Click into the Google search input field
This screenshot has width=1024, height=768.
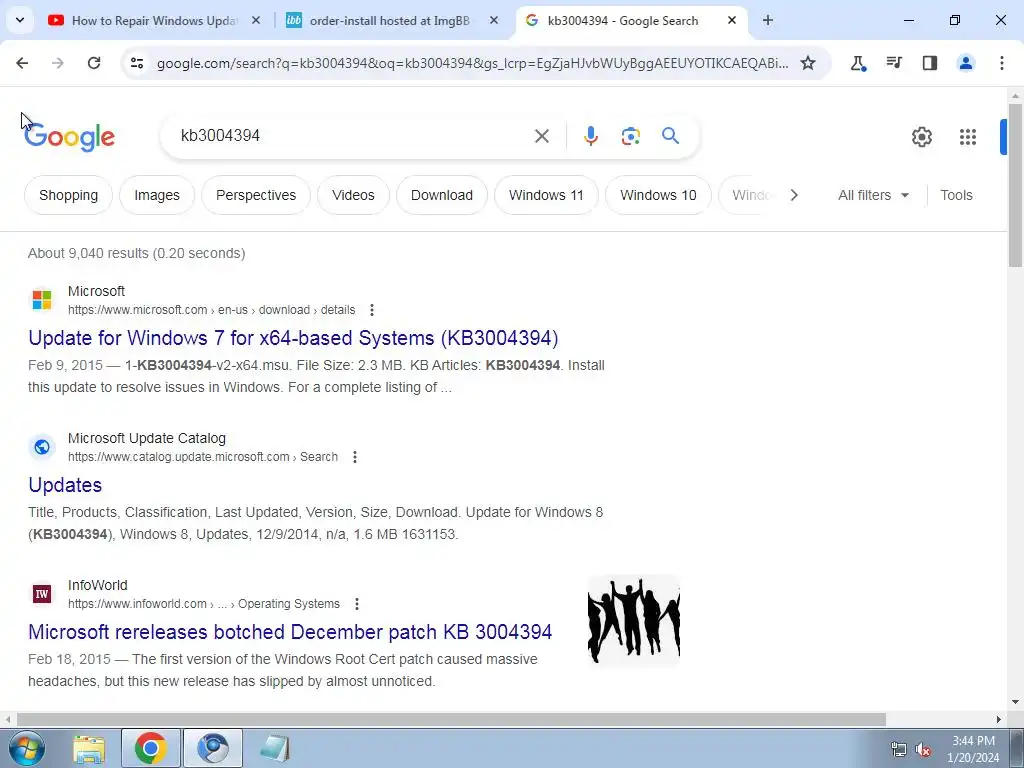click(x=353, y=136)
